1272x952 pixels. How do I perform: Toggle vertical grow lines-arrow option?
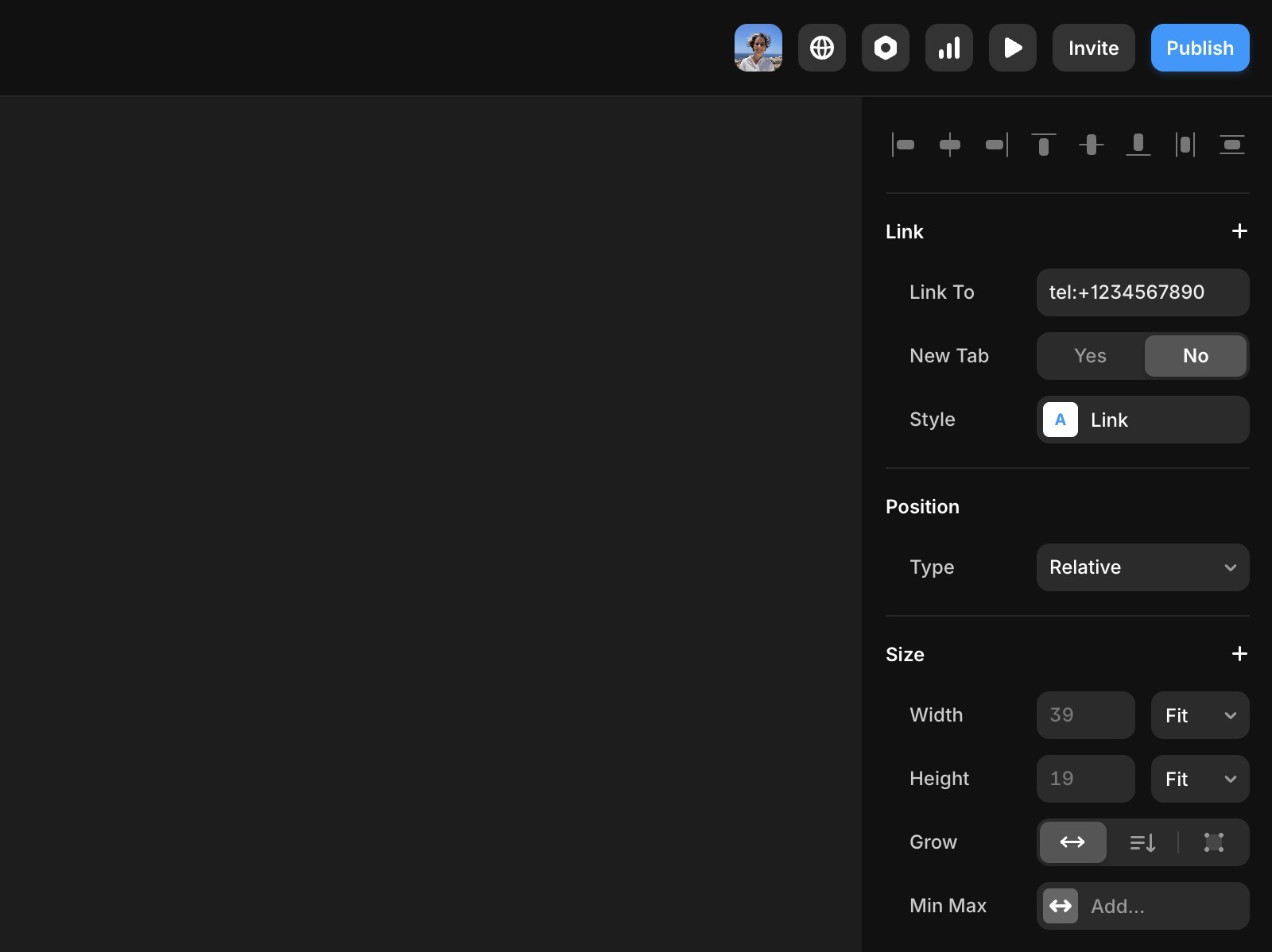1142,842
